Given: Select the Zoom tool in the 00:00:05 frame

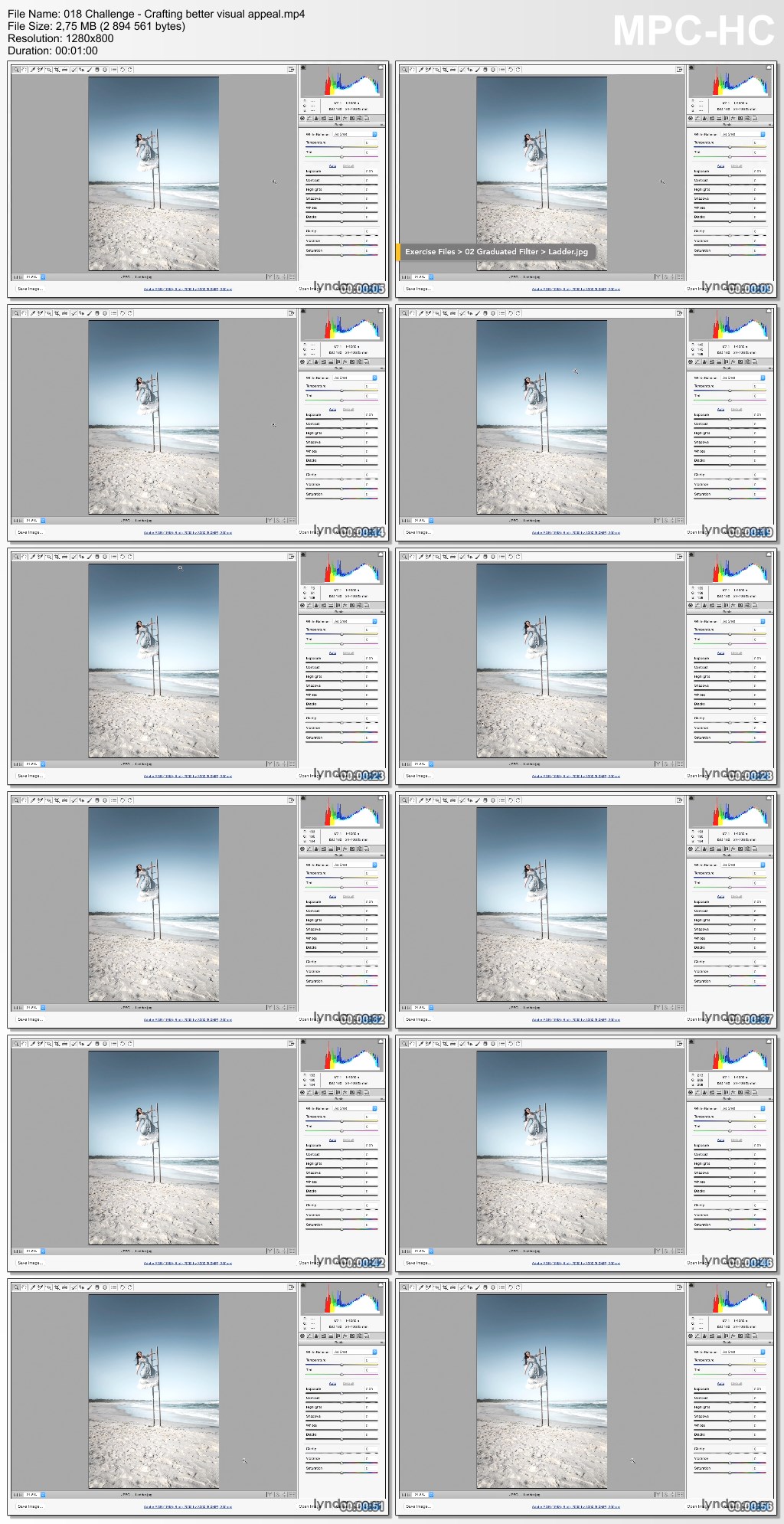Looking at the screenshot, I should tap(16, 70).
